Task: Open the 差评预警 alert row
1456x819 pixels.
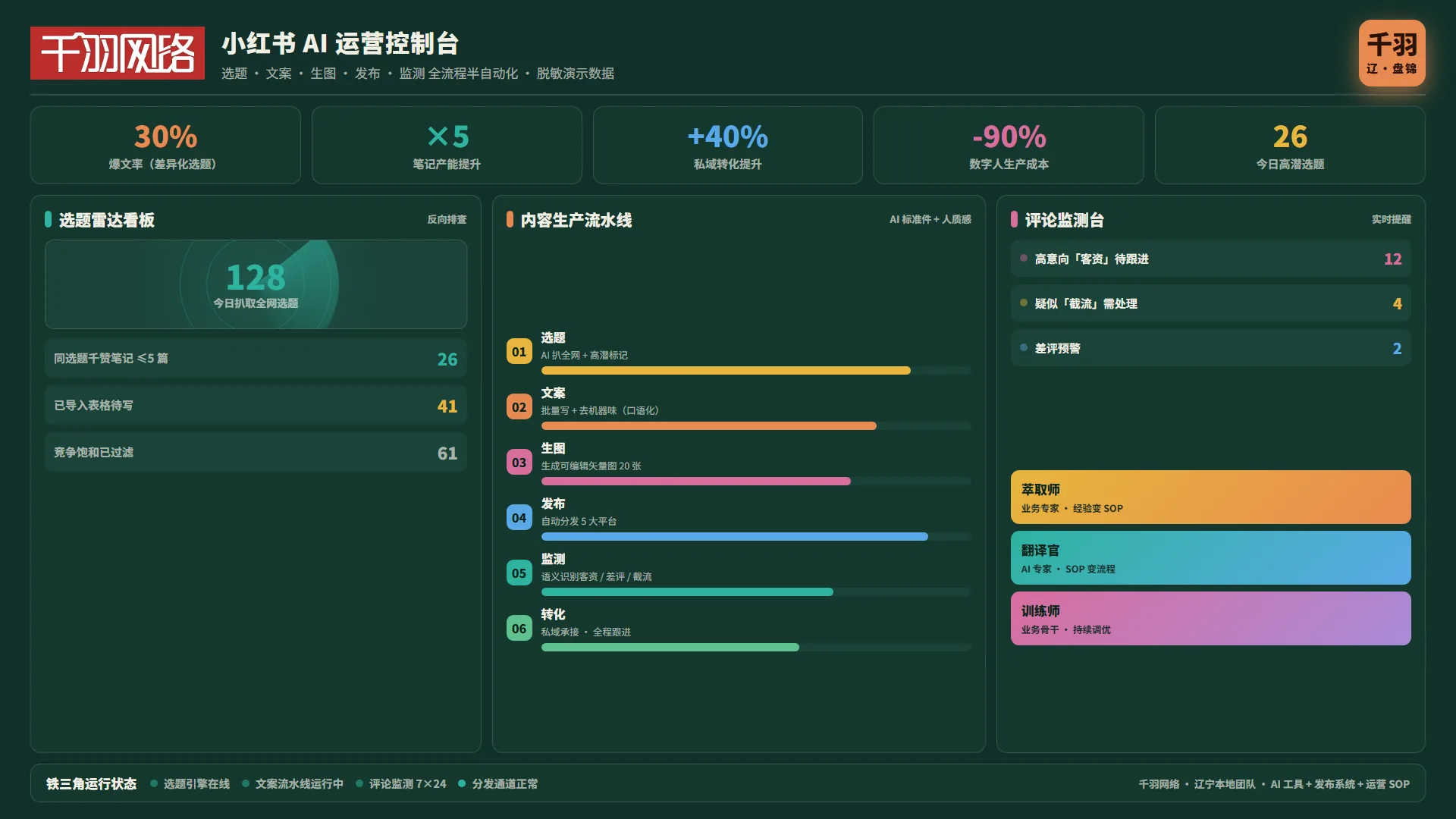Action: click(1211, 348)
